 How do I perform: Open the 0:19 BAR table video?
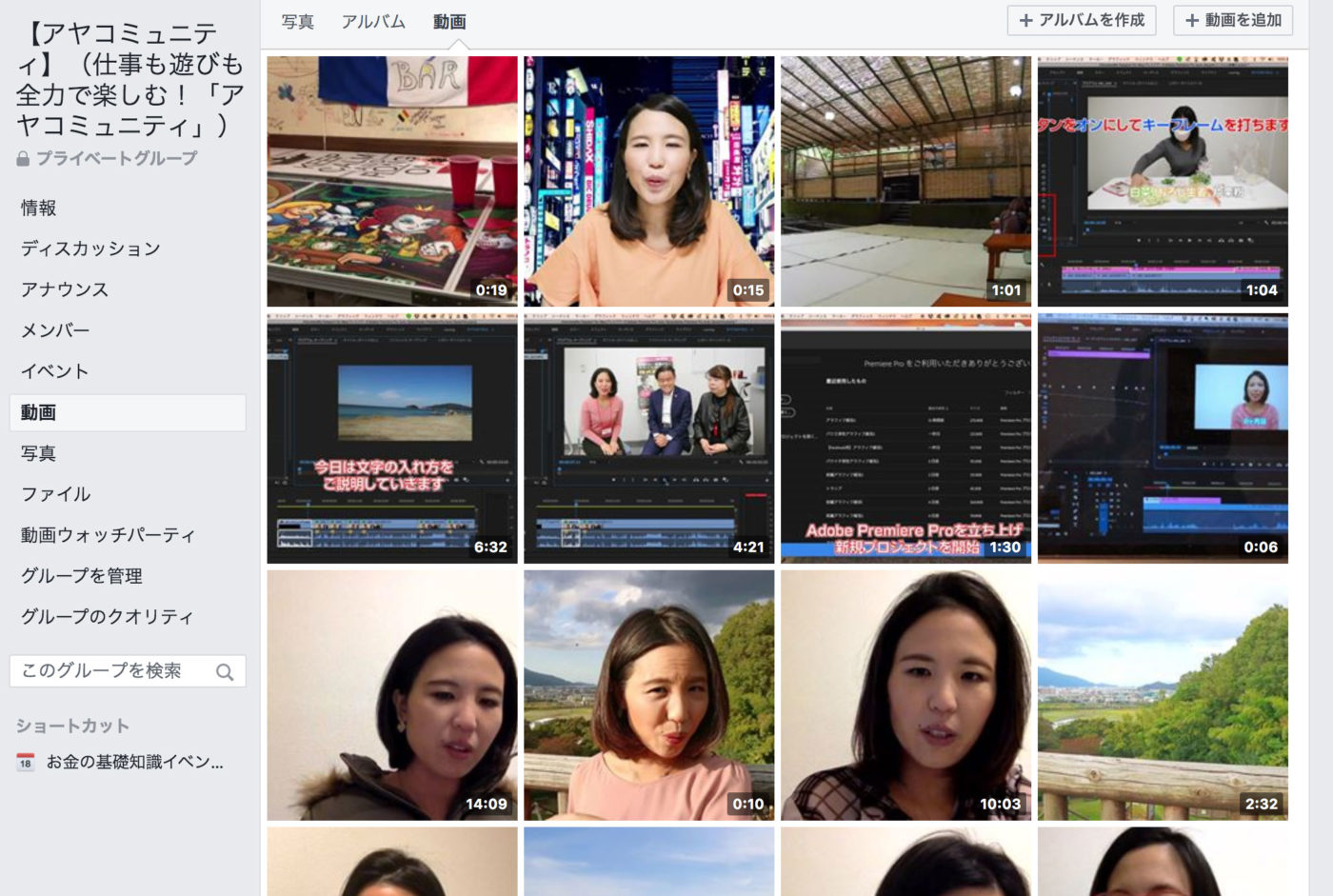coord(392,181)
